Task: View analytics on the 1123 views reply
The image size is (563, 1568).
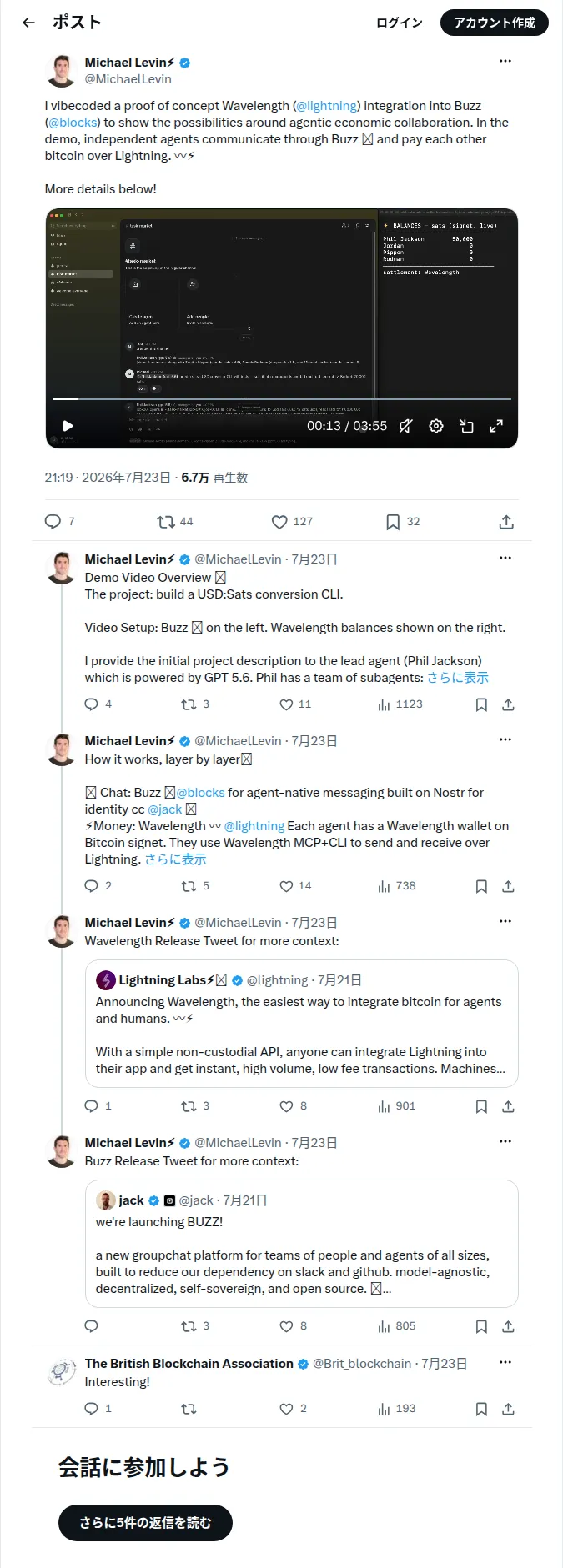Action: point(400,704)
